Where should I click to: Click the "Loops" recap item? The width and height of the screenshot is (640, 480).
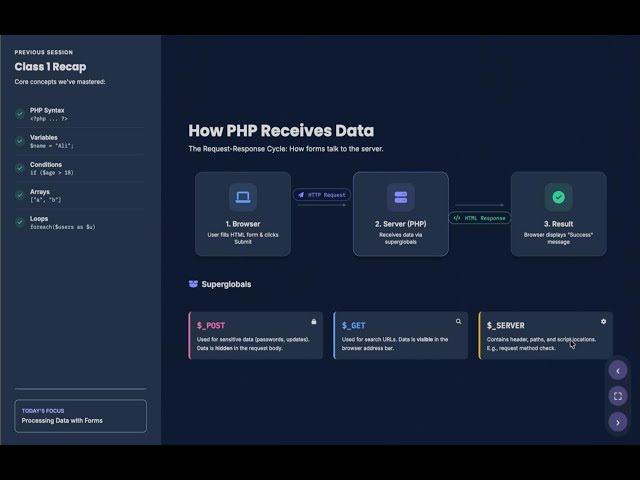39,219
